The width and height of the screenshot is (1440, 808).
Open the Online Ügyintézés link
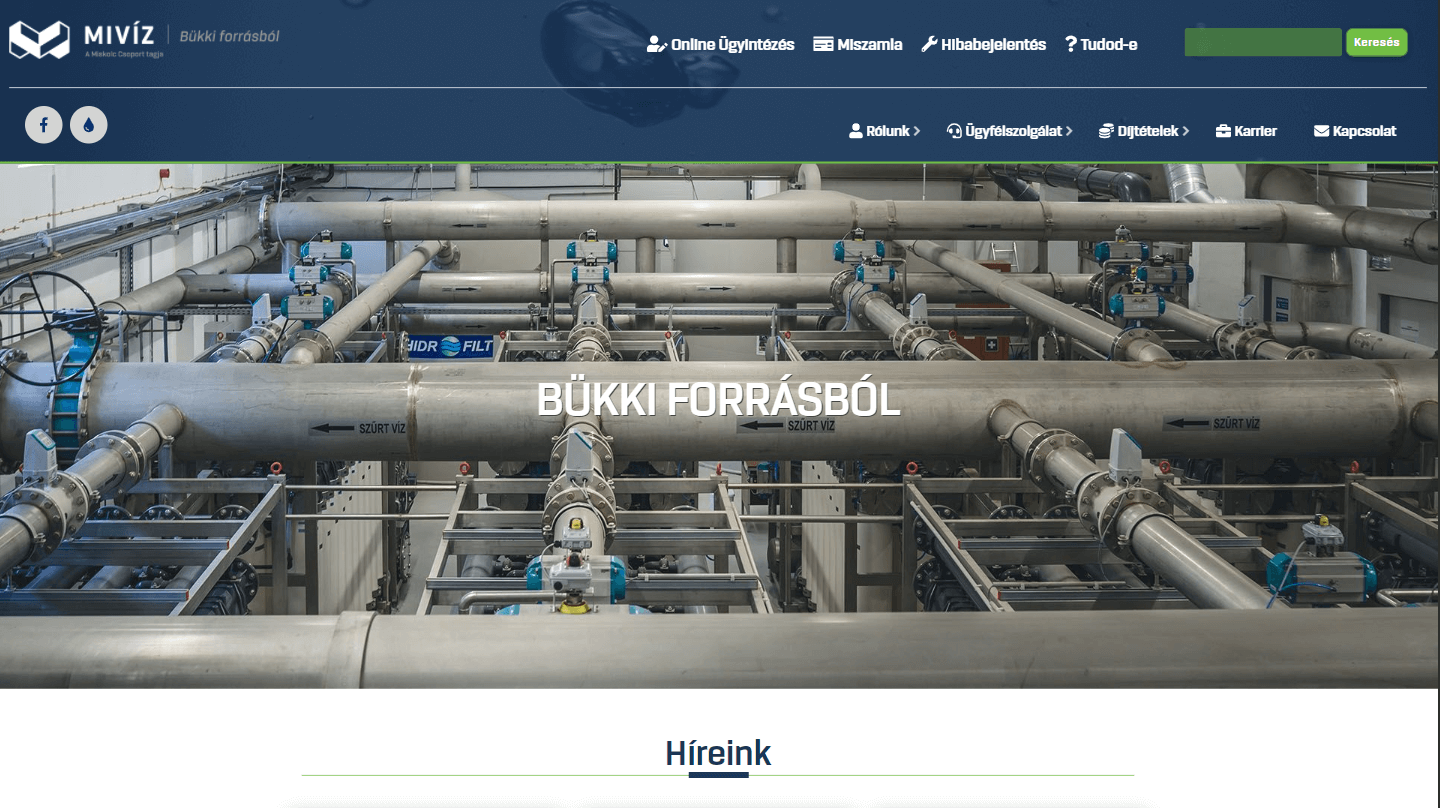coord(721,44)
